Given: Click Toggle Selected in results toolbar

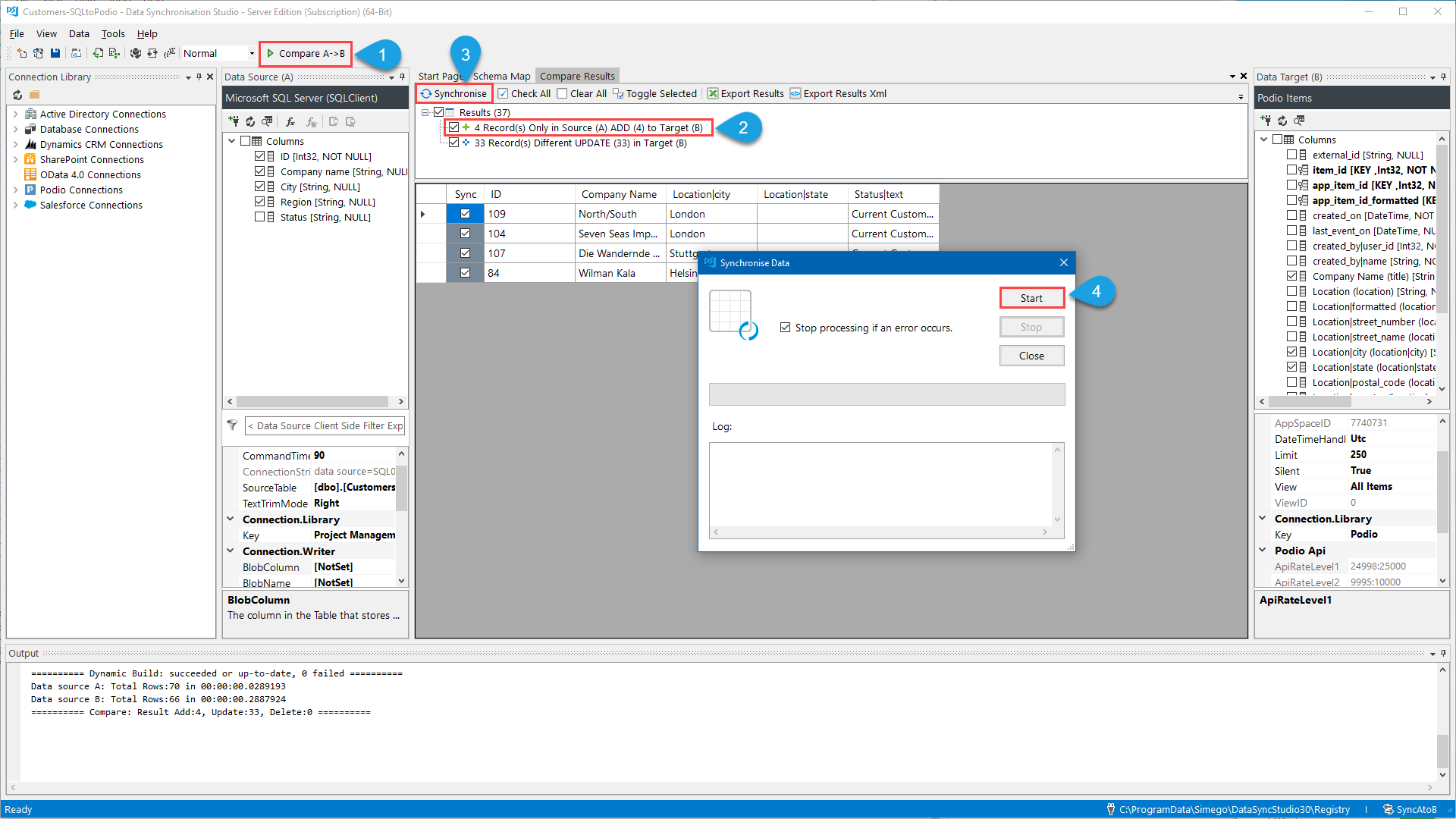Looking at the screenshot, I should click(x=655, y=93).
